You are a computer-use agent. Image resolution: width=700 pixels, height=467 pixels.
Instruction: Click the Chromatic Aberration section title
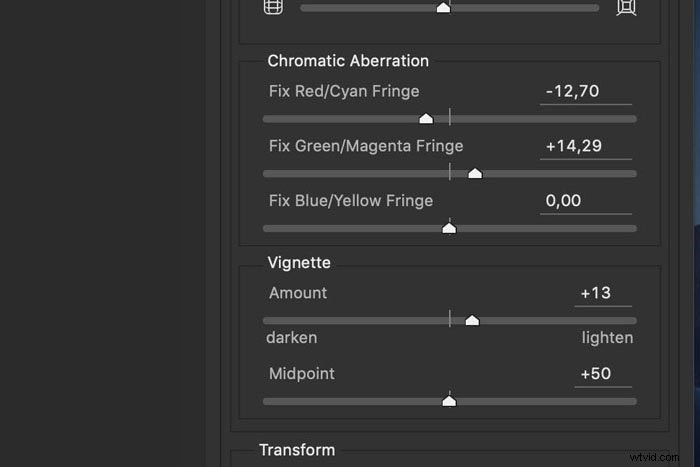coord(348,61)
